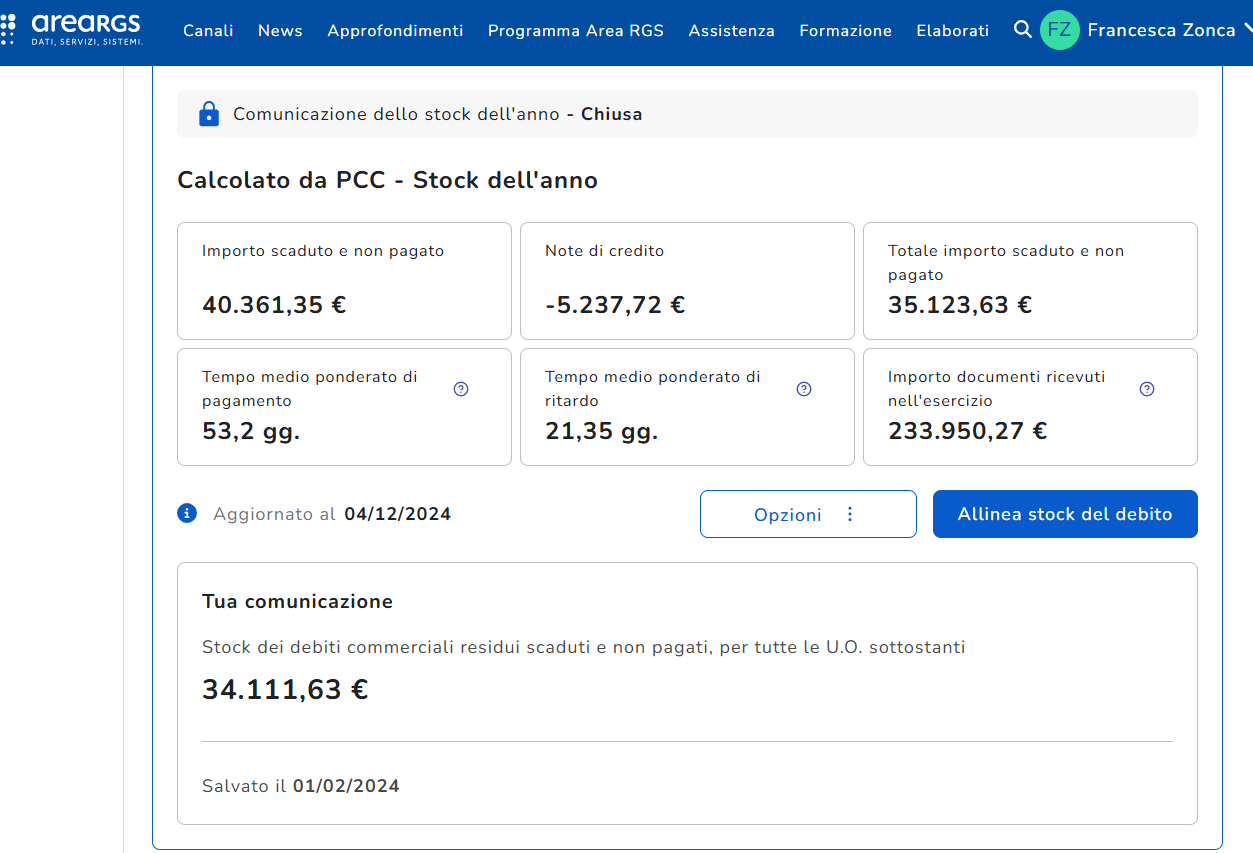Click the lock icon beside Comunicazione dello stock

pos(209,114)
